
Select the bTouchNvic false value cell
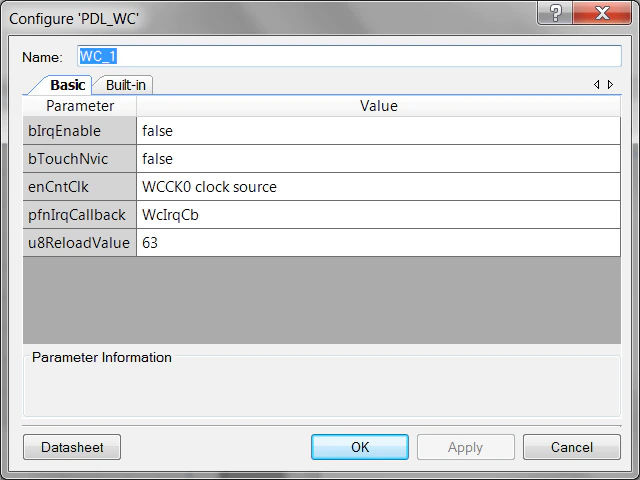[x=378, y=159]
